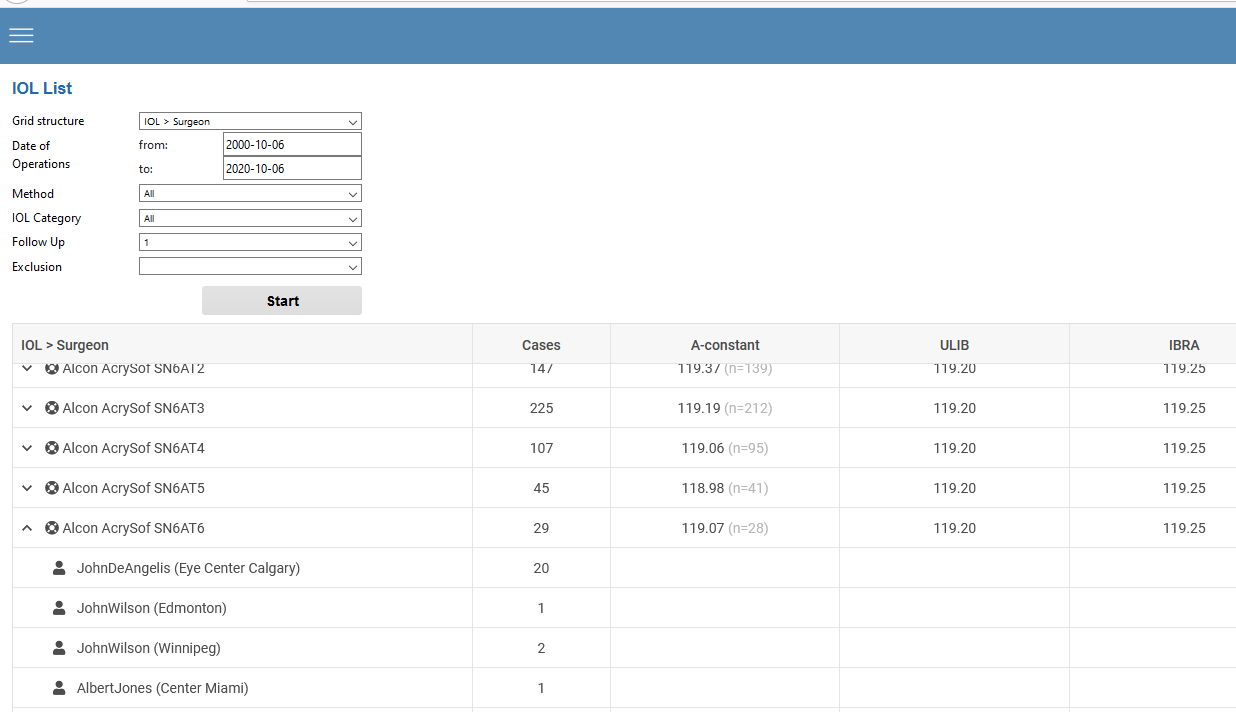Click cases value 225 for SN6AT3
Image resolution: width=1236 pixels, height=712 pixels.
pyautogui.click(x=541, y=408)
